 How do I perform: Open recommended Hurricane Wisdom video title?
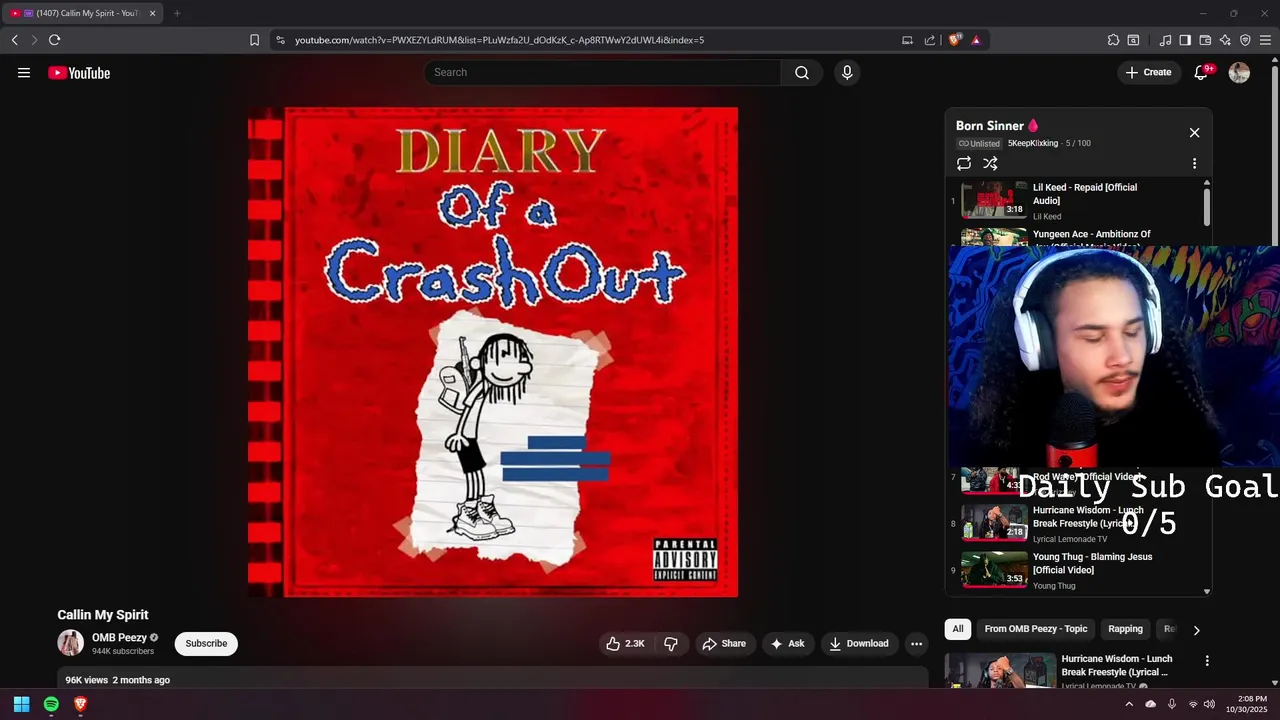click(1116, 665)
